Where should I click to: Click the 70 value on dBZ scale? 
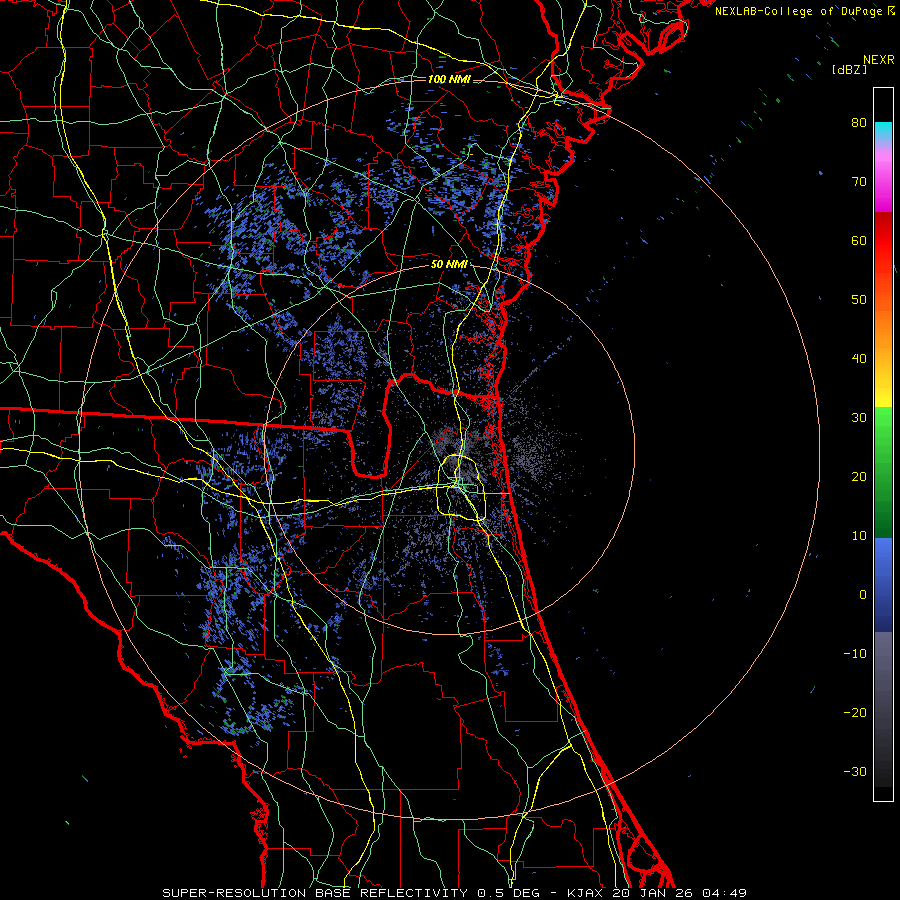point(859,182)
